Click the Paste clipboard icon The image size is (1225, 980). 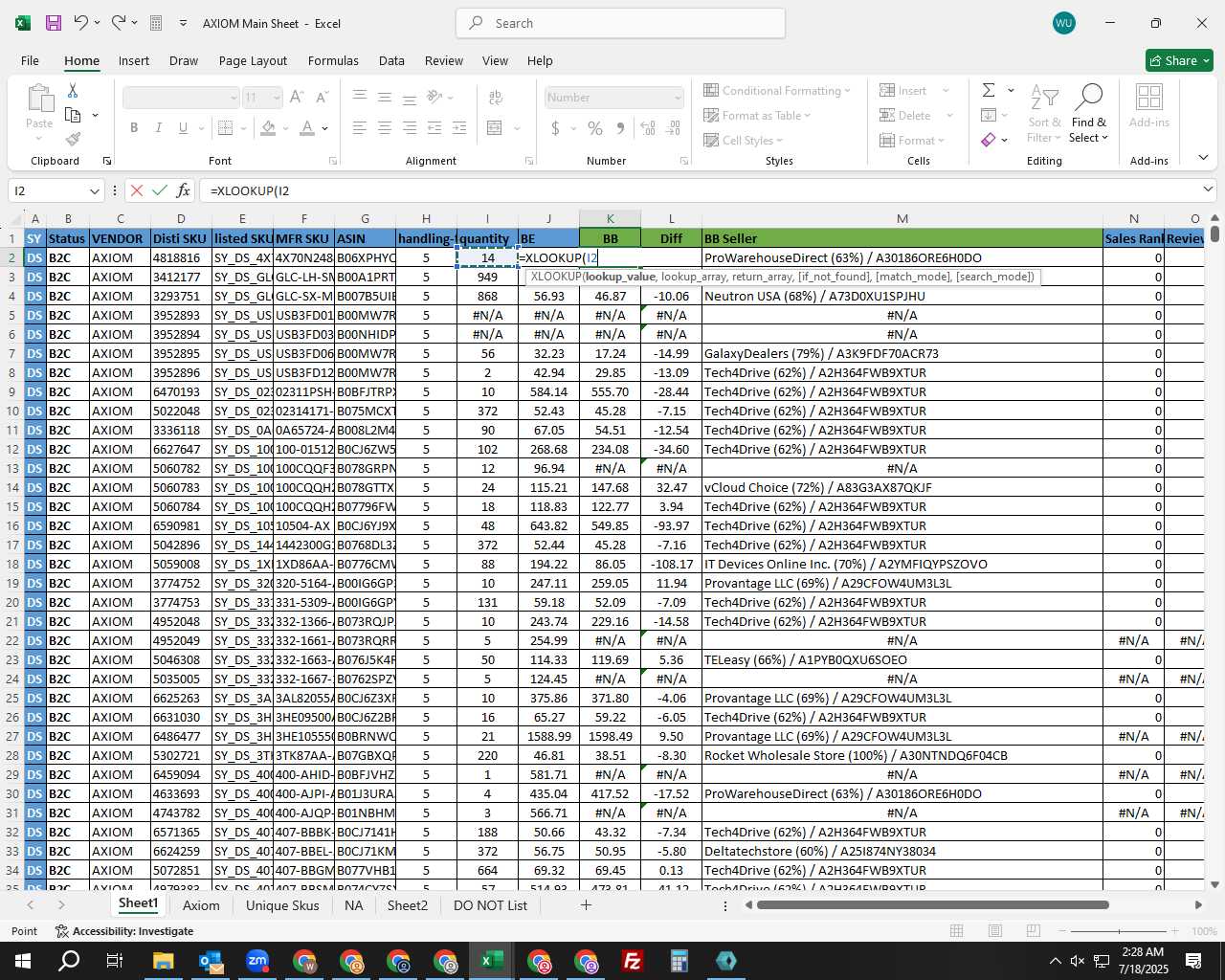pos(39,98)
